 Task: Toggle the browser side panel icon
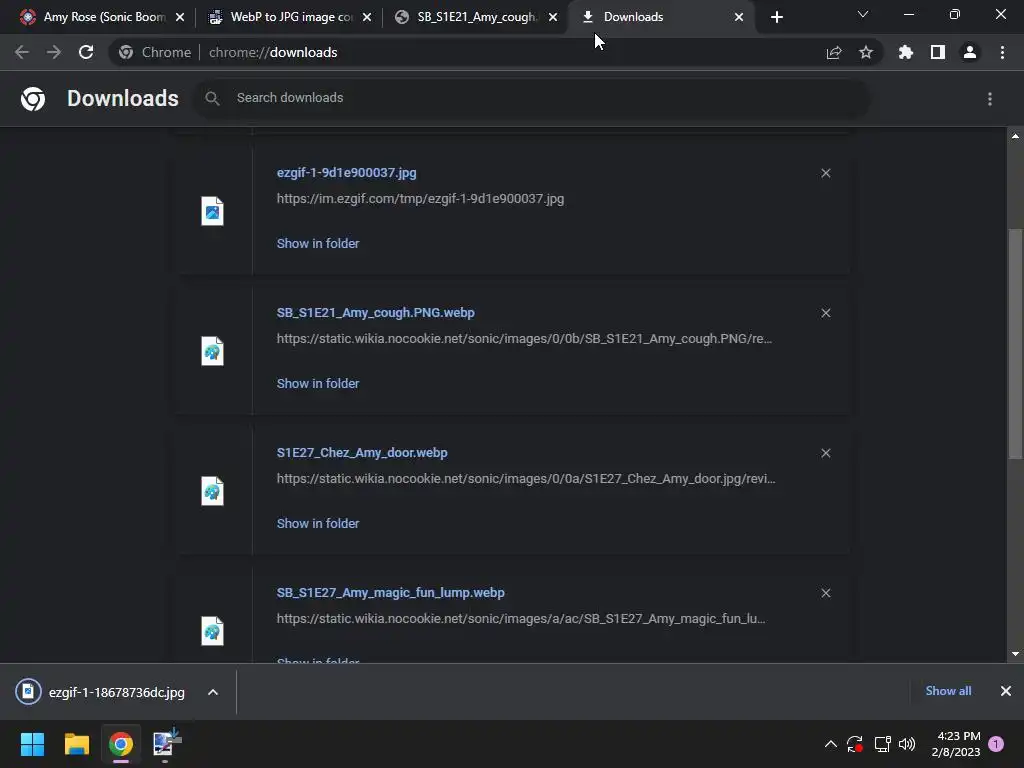(938, 52)
